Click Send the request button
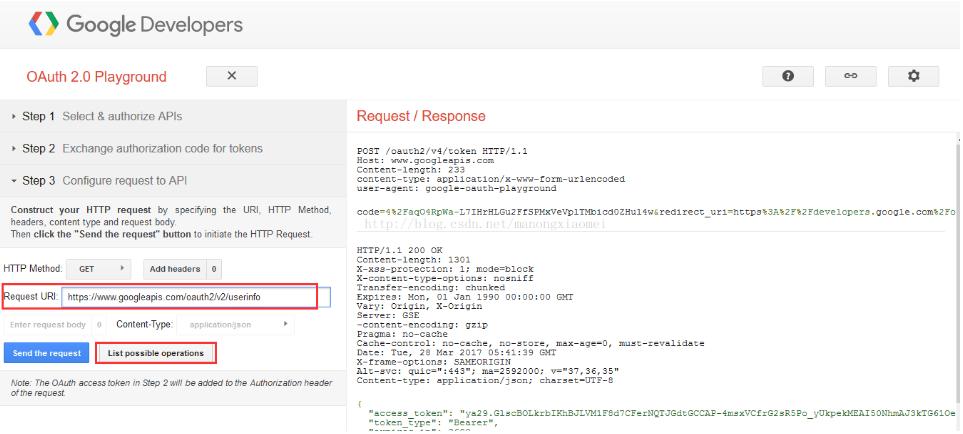This screenshot has height=434, width=963. pos(47,353)
